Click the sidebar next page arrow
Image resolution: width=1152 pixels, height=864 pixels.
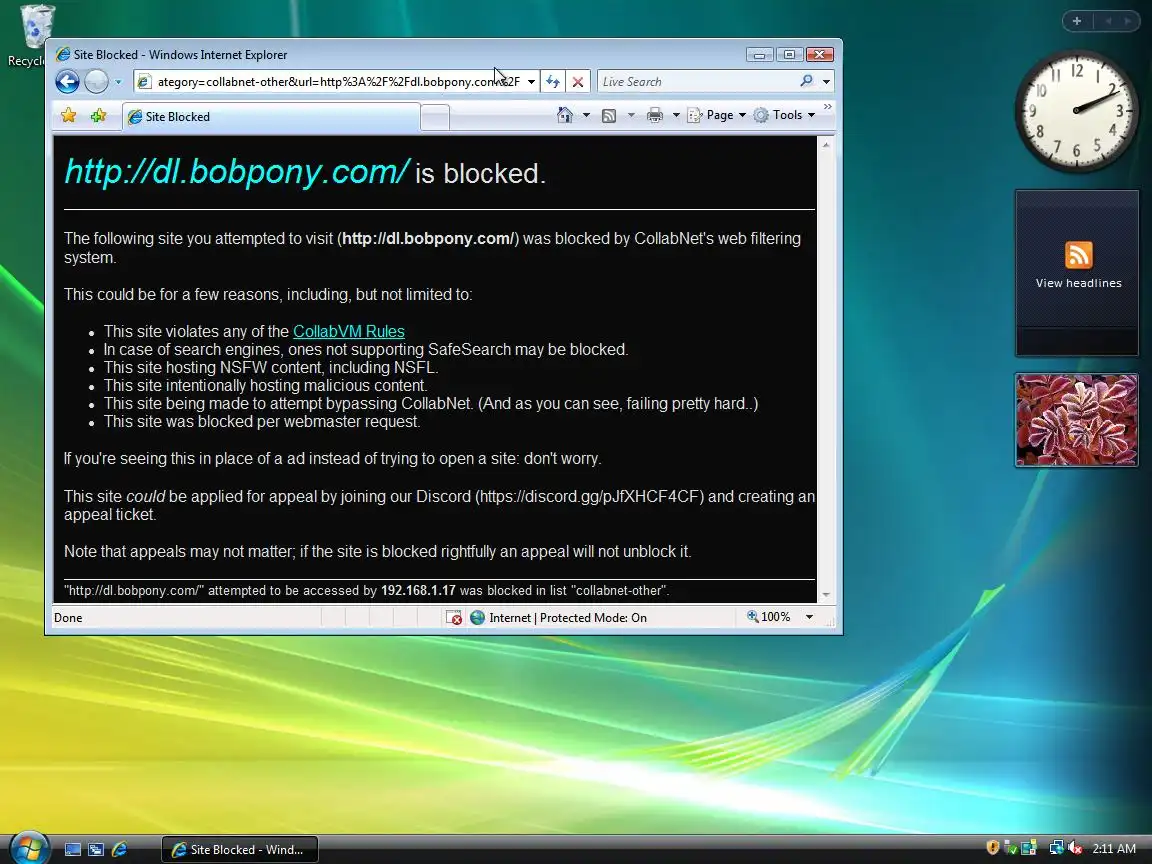pyautogui.click(x=1127, y=21)
